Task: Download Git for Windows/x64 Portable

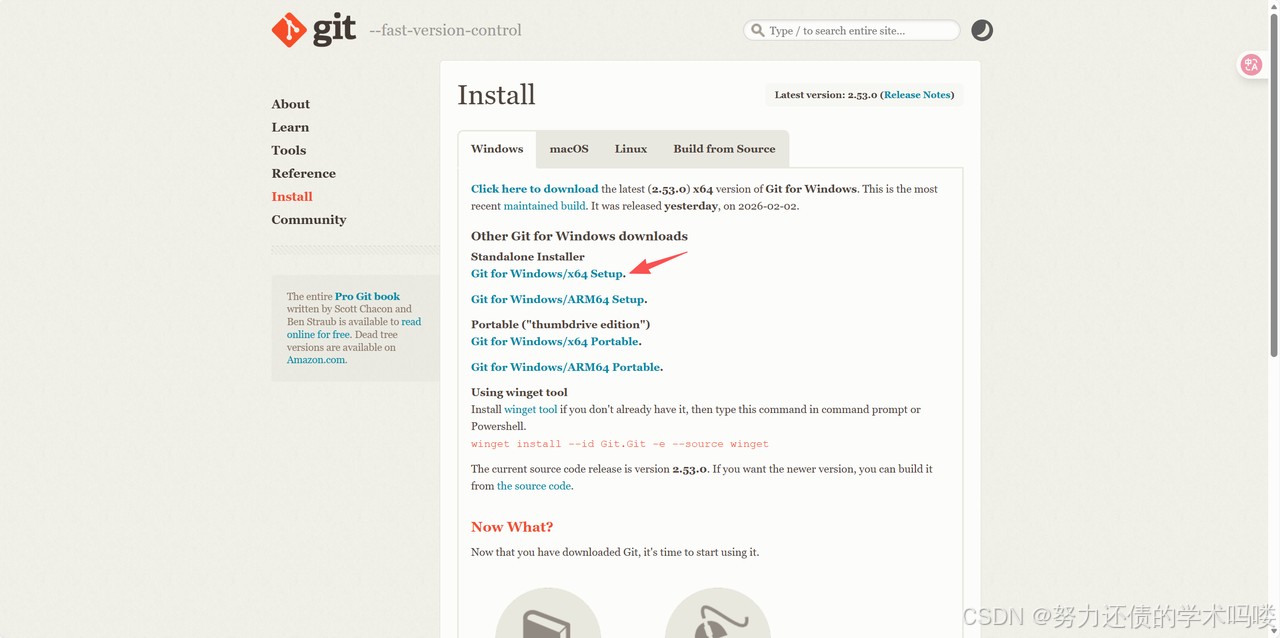Action: [555, 342]
